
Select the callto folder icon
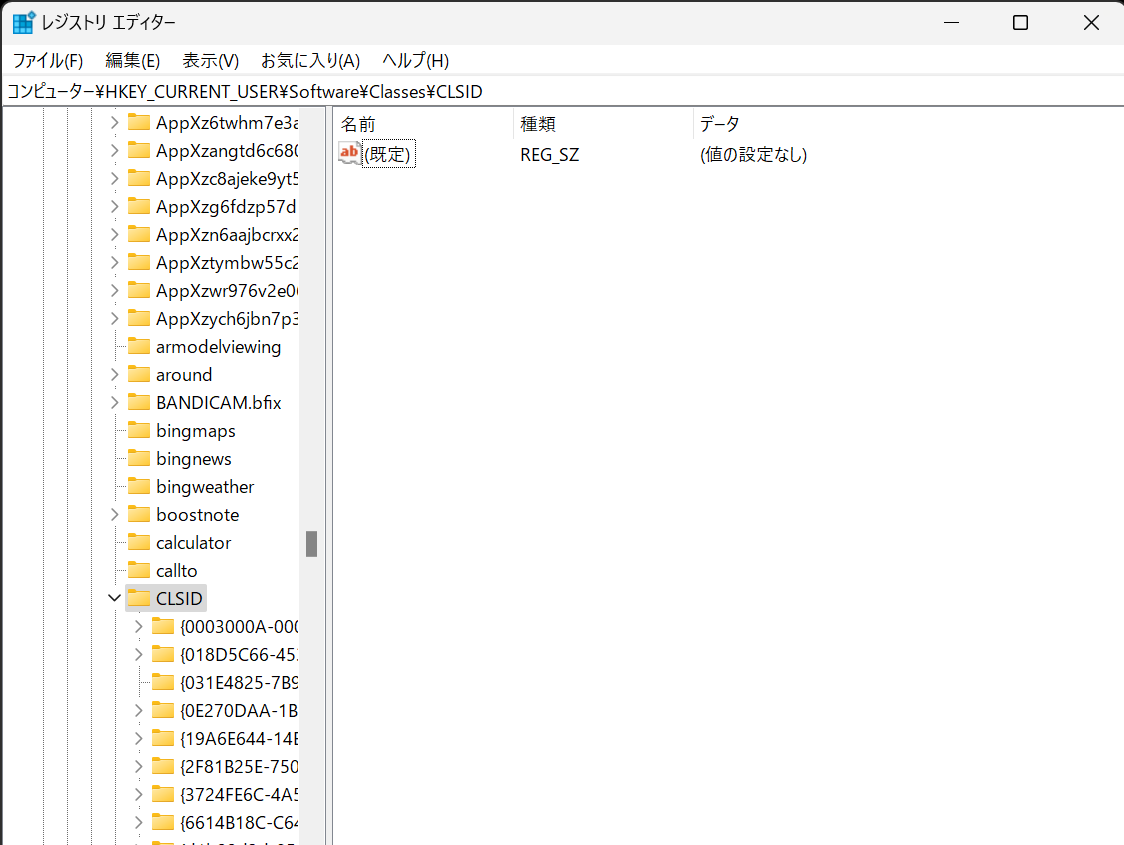click(x=138, y=570)
